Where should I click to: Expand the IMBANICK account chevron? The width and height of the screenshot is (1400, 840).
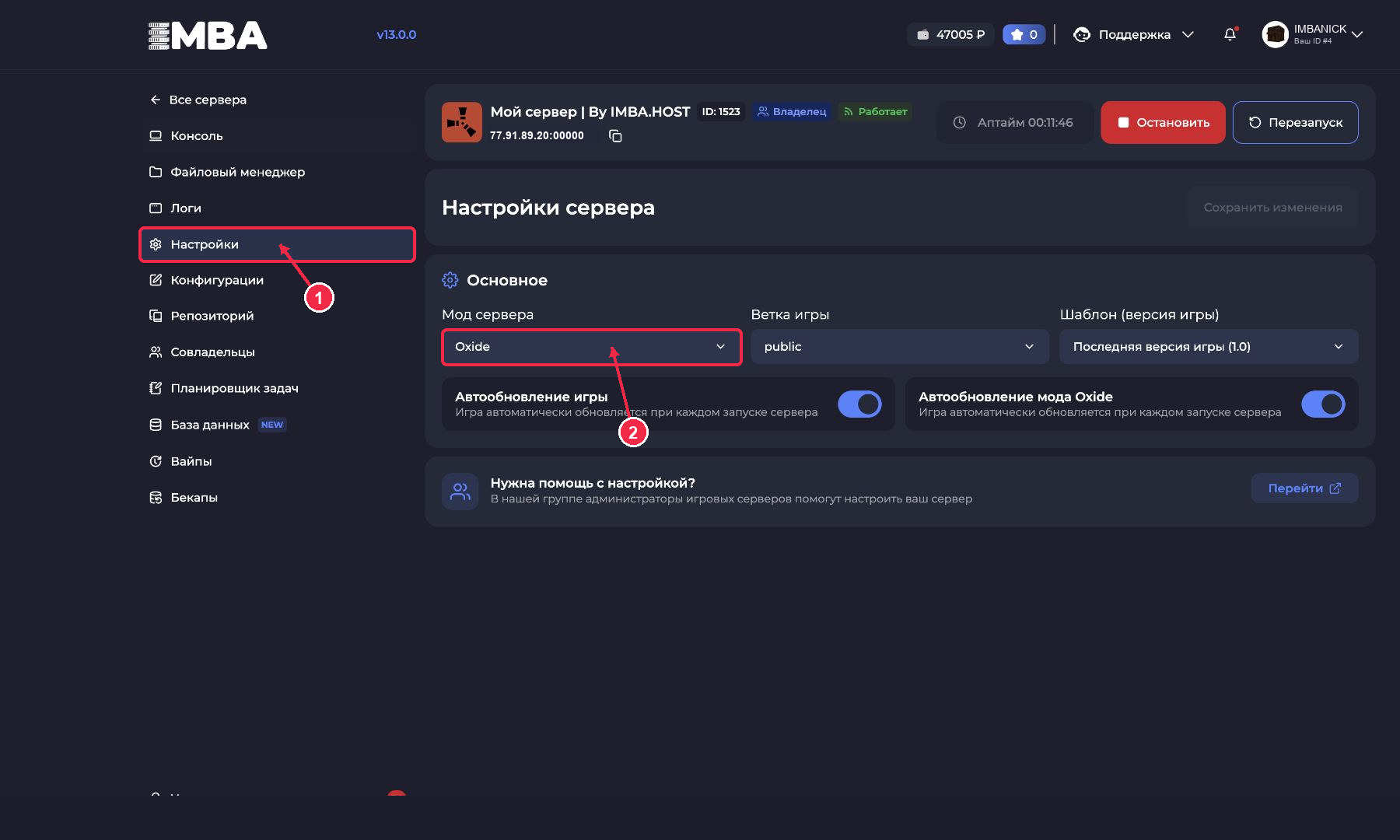(1357, 34)
